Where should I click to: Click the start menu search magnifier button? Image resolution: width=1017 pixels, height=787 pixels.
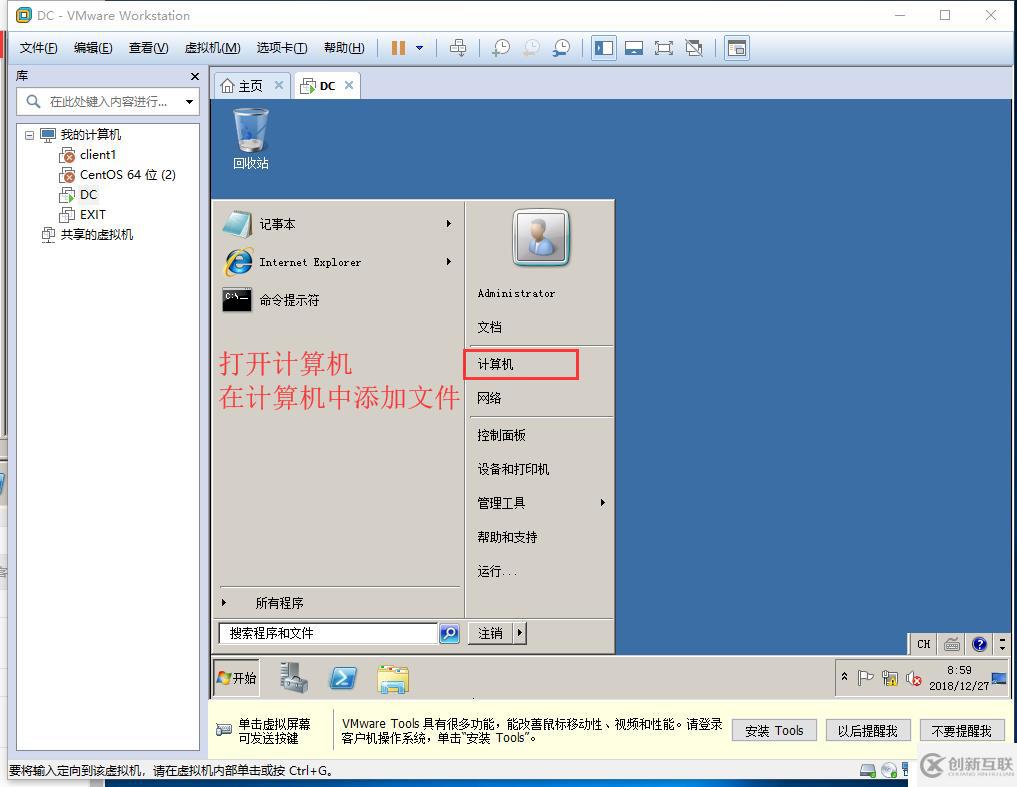tap(449, 633)
